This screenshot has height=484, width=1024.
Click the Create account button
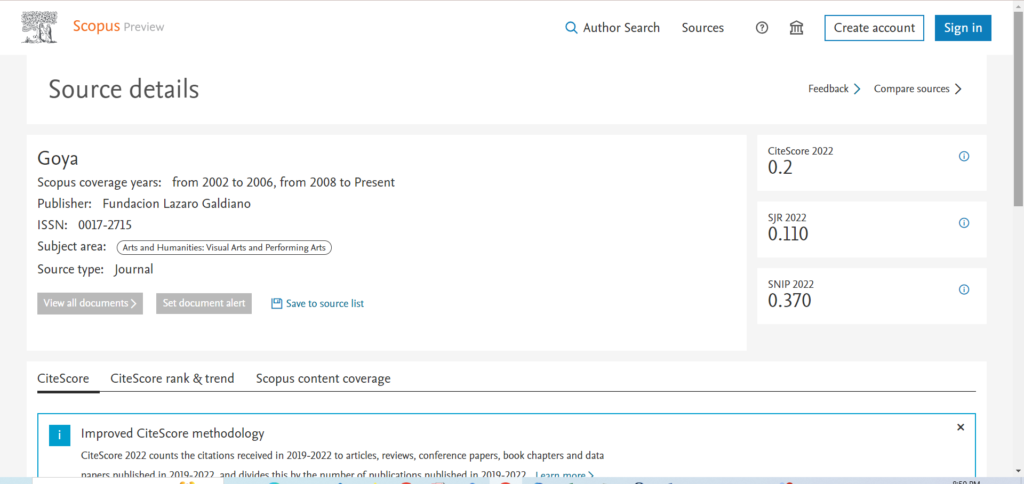pyautogui.click(x=874, y=28)
